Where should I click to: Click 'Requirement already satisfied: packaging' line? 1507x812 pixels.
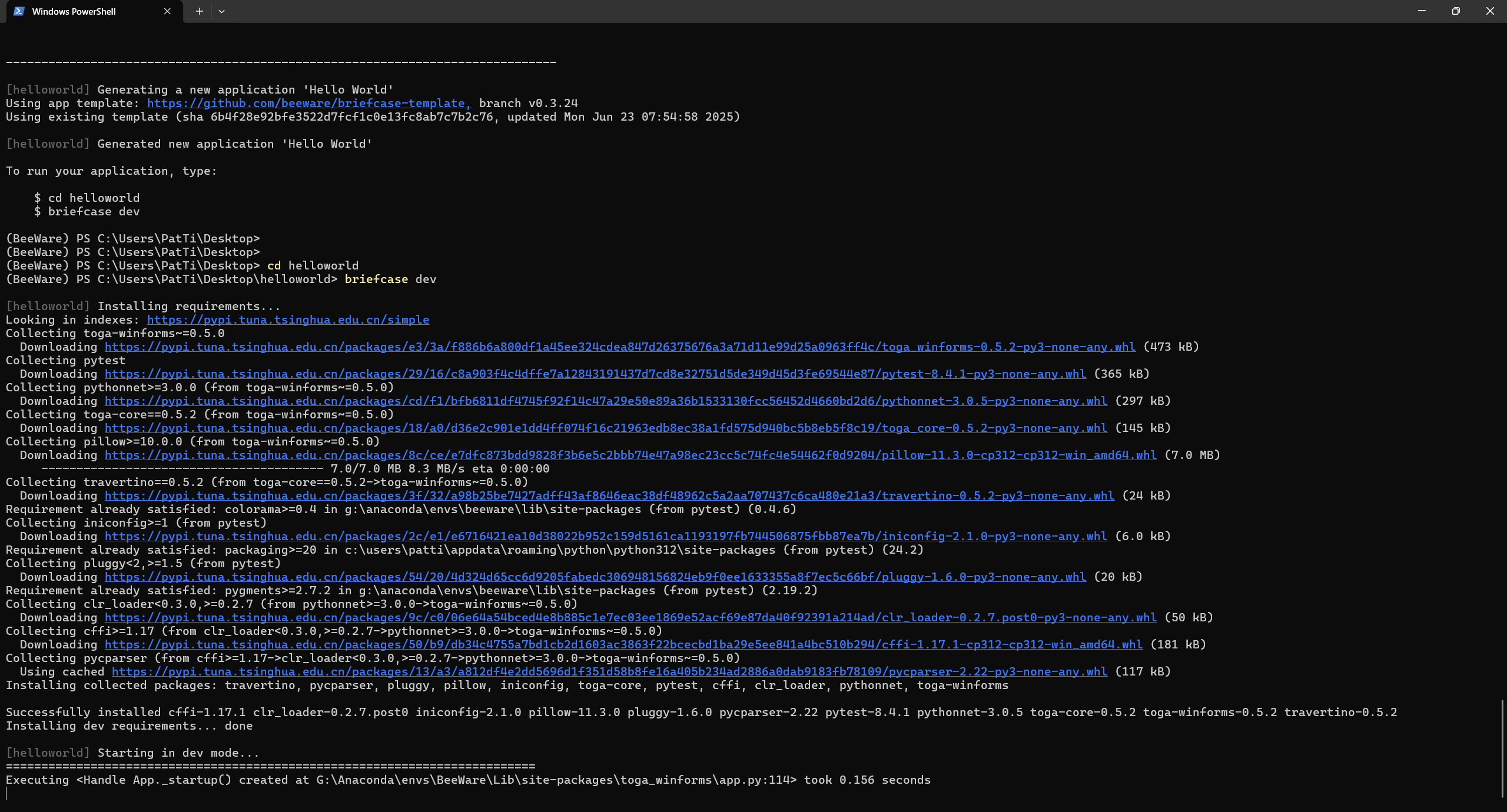point(464,550)
